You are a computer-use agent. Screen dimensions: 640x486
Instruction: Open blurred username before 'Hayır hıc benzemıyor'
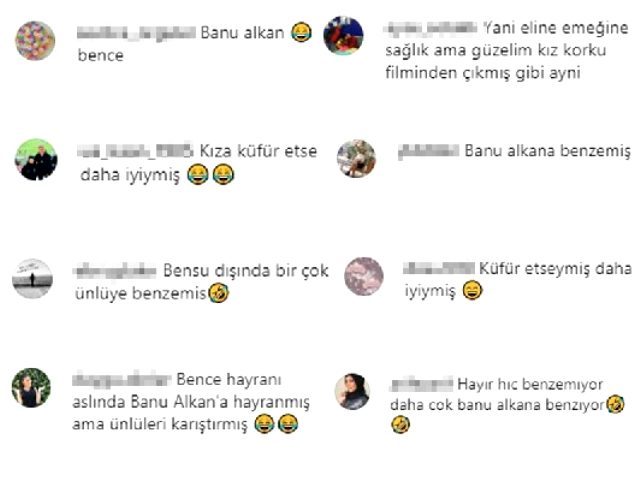pos(422,384)
